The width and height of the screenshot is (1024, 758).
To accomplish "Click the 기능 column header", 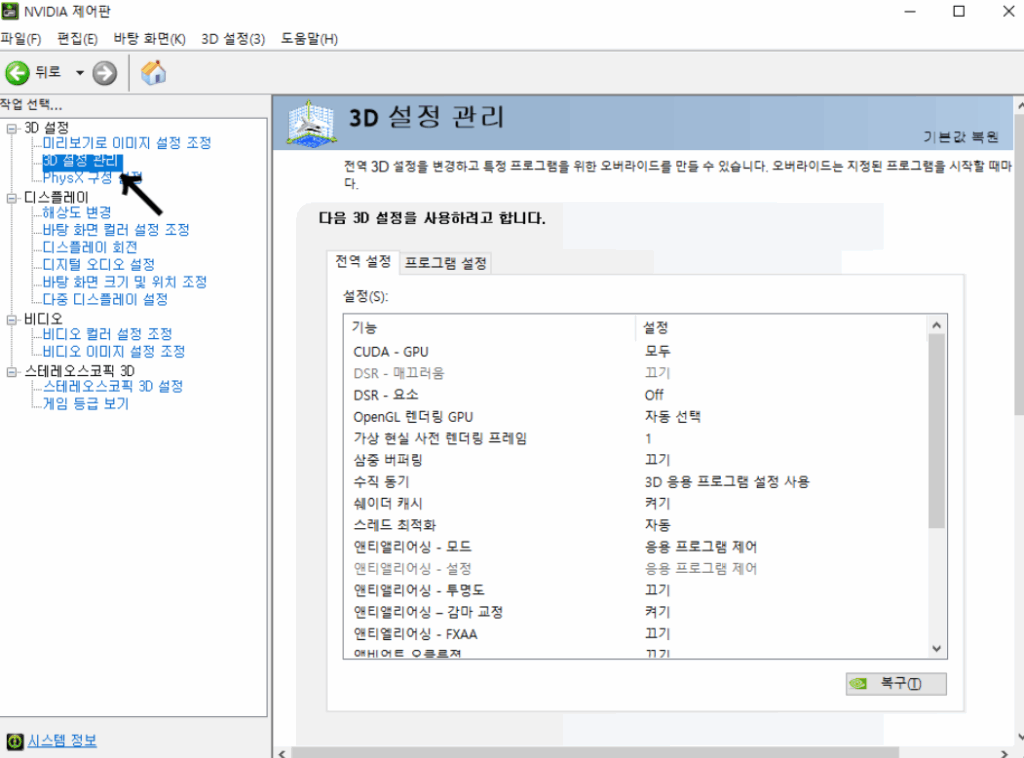I will pyautogui.click(x=490, y=328).
